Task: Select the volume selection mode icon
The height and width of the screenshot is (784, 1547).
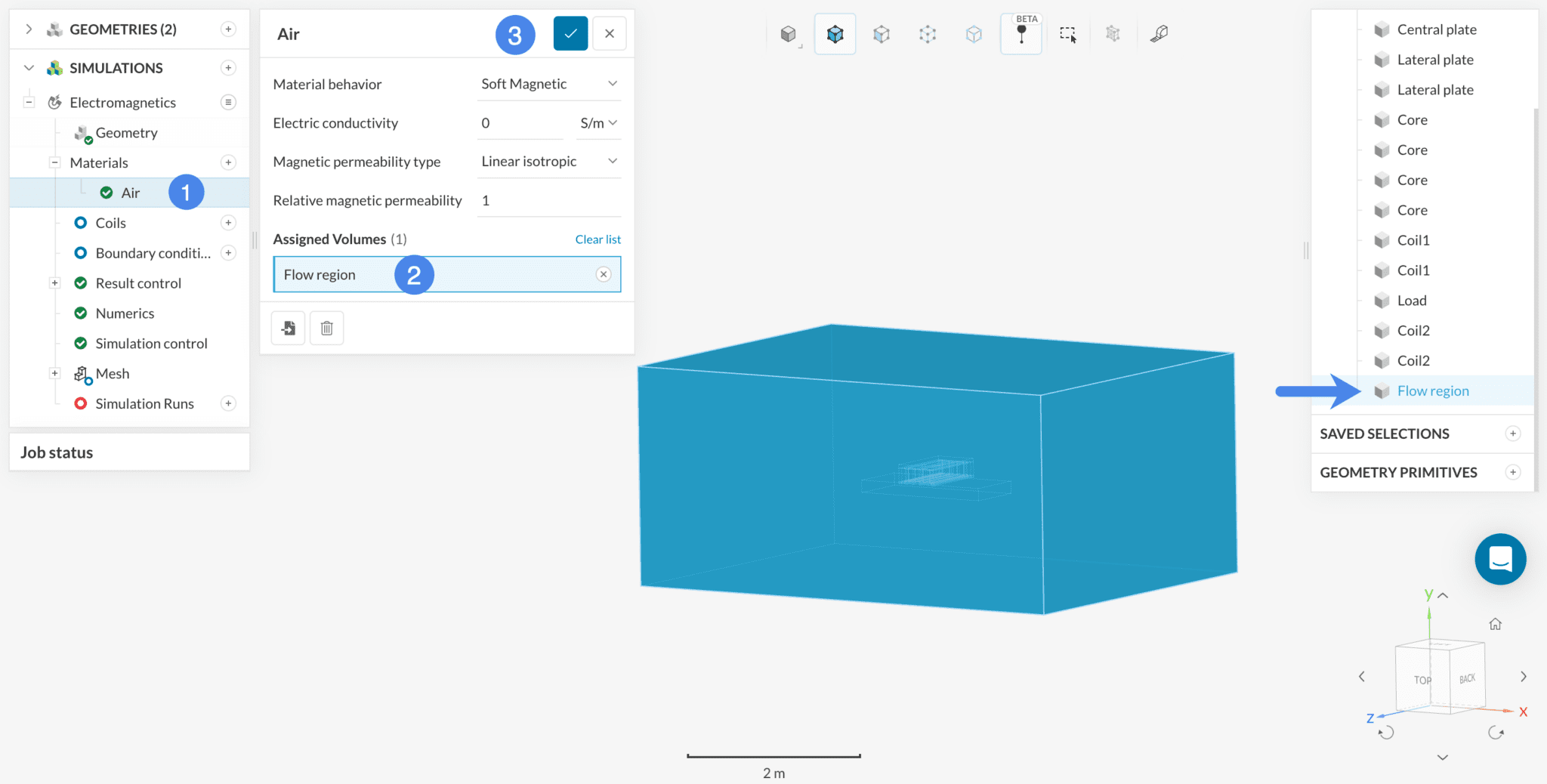Action: (834, 33)
